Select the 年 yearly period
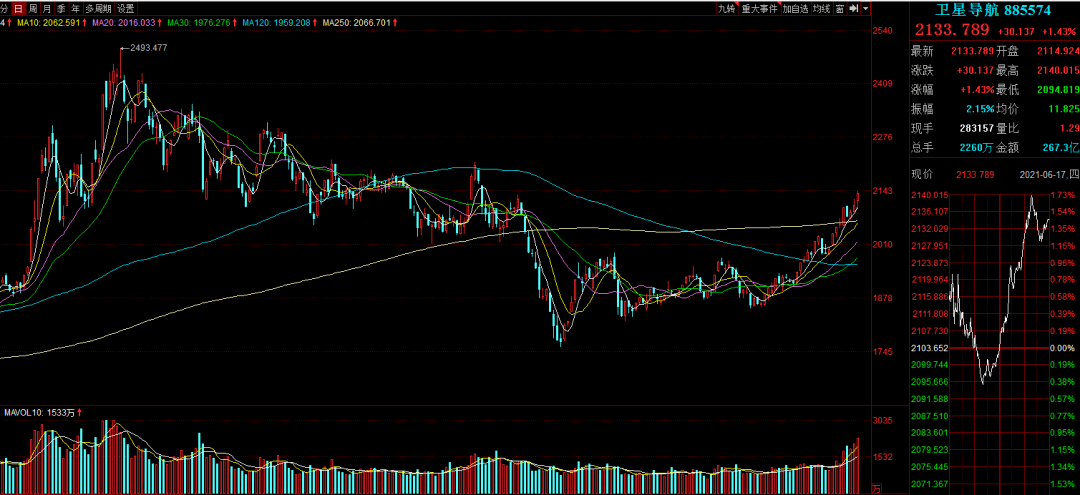This screenshot has width=1080, height=495. (74, 8)
